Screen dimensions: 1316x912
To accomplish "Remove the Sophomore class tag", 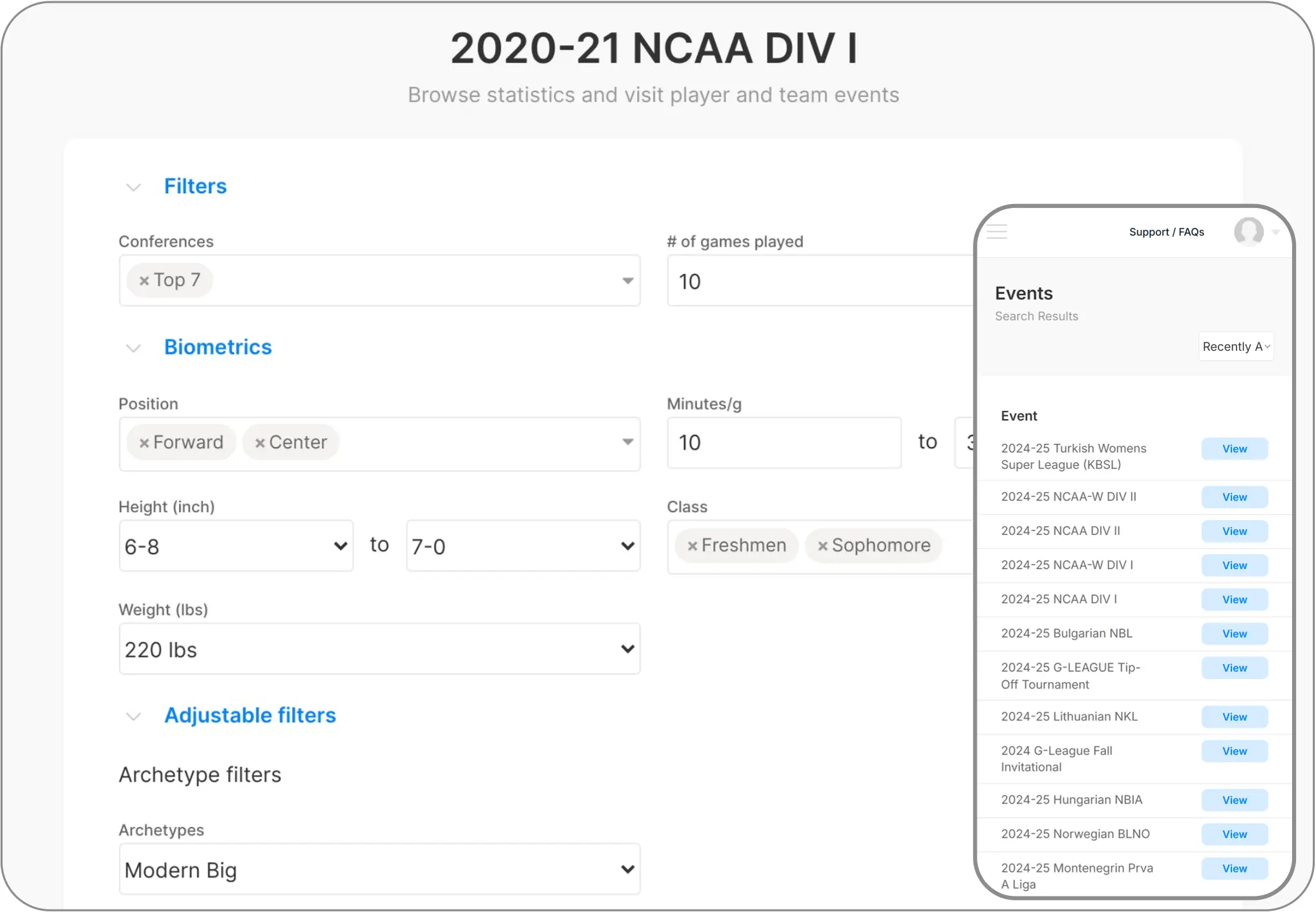I will click(x=823, y=546).
